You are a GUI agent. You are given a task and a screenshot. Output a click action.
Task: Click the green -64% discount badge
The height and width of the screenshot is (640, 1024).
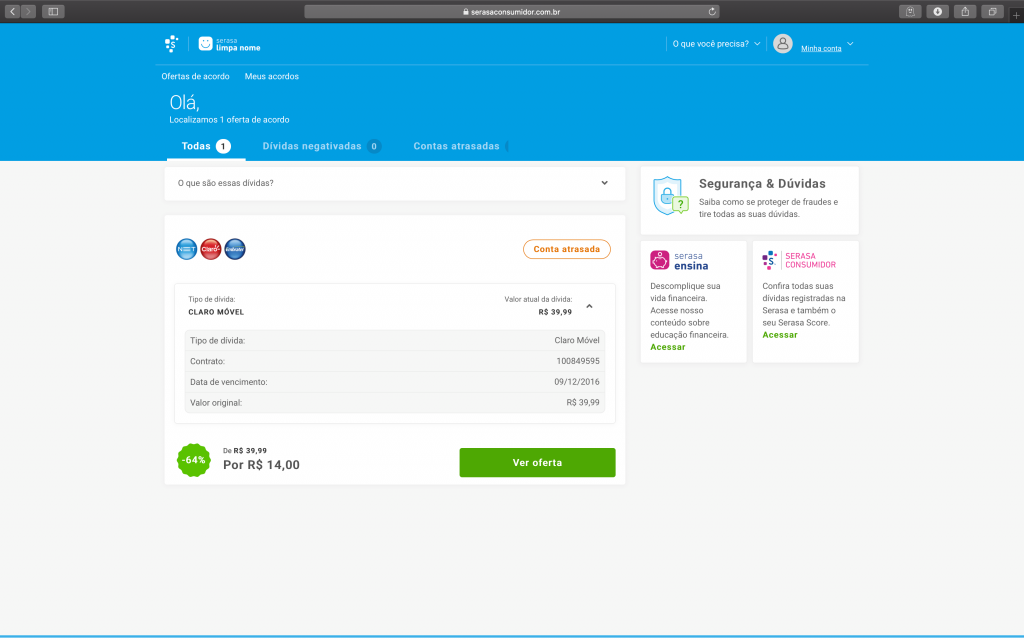click(x=193, y=460)
